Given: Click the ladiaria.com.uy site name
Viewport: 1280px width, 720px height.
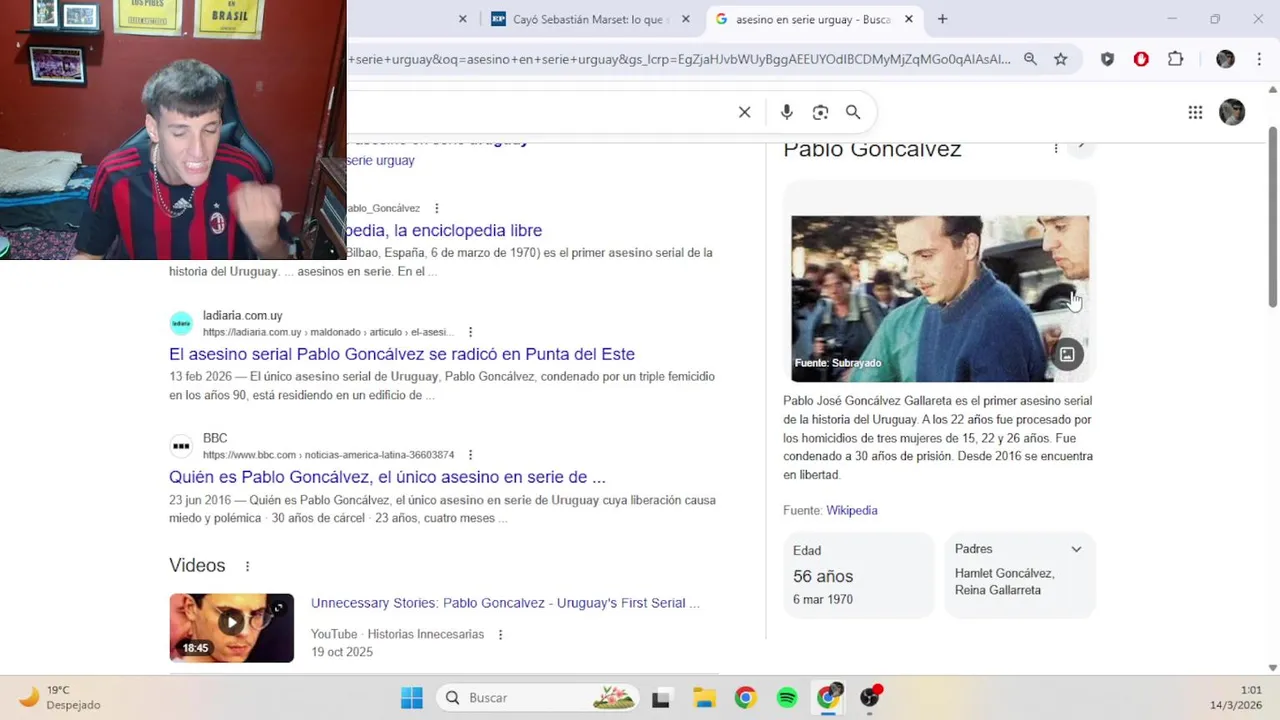Looking at the screenshot, I should point(242,315).
